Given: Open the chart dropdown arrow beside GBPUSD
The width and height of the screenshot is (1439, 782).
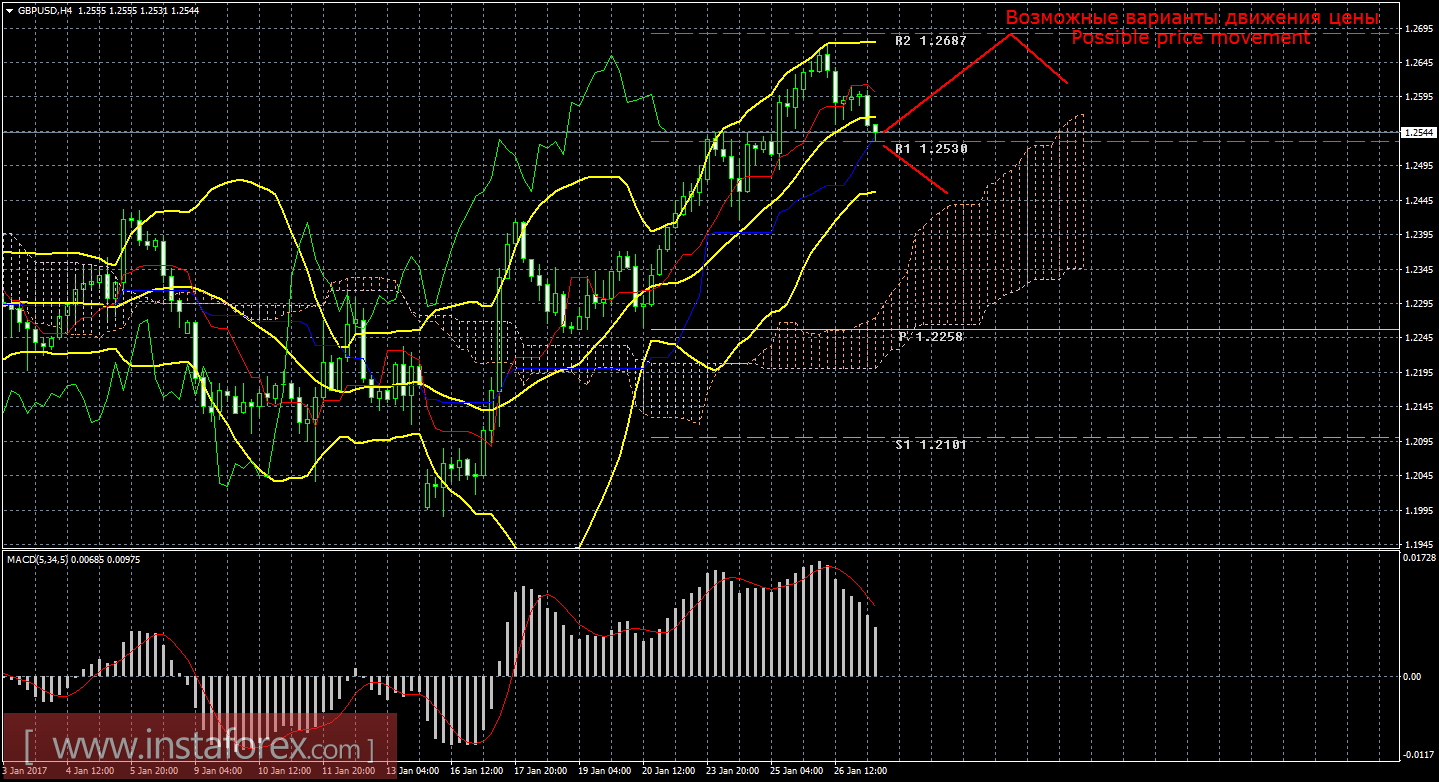Looking at the screenshot, I should click(x=10, y=13).
